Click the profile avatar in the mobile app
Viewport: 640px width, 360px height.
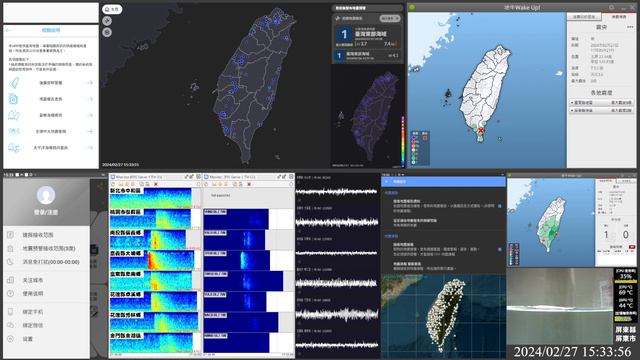46,195
